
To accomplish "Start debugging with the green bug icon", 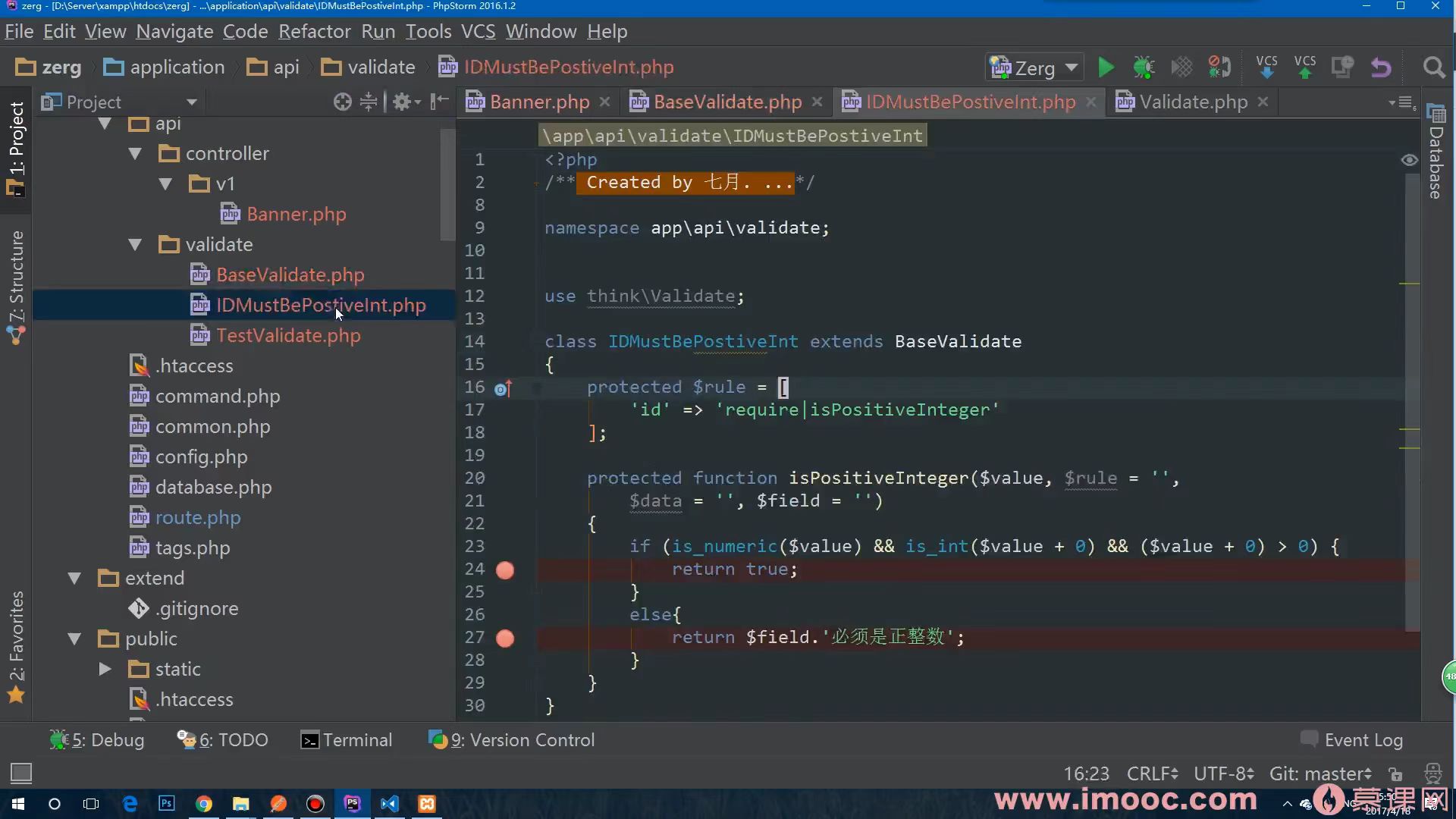I will tap(1144, 67).
